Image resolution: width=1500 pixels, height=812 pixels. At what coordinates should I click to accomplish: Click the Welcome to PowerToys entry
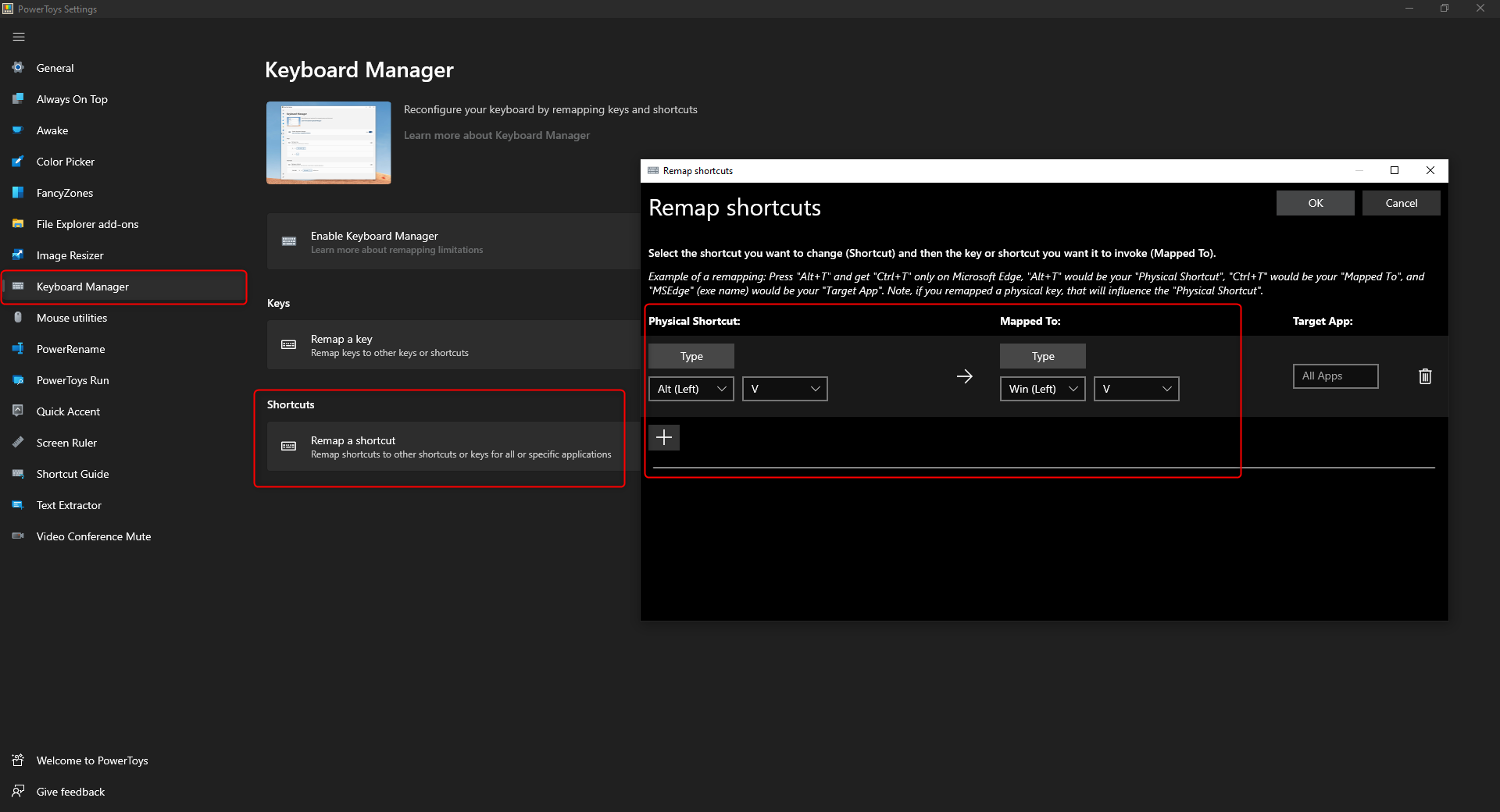tap(123, 760)
